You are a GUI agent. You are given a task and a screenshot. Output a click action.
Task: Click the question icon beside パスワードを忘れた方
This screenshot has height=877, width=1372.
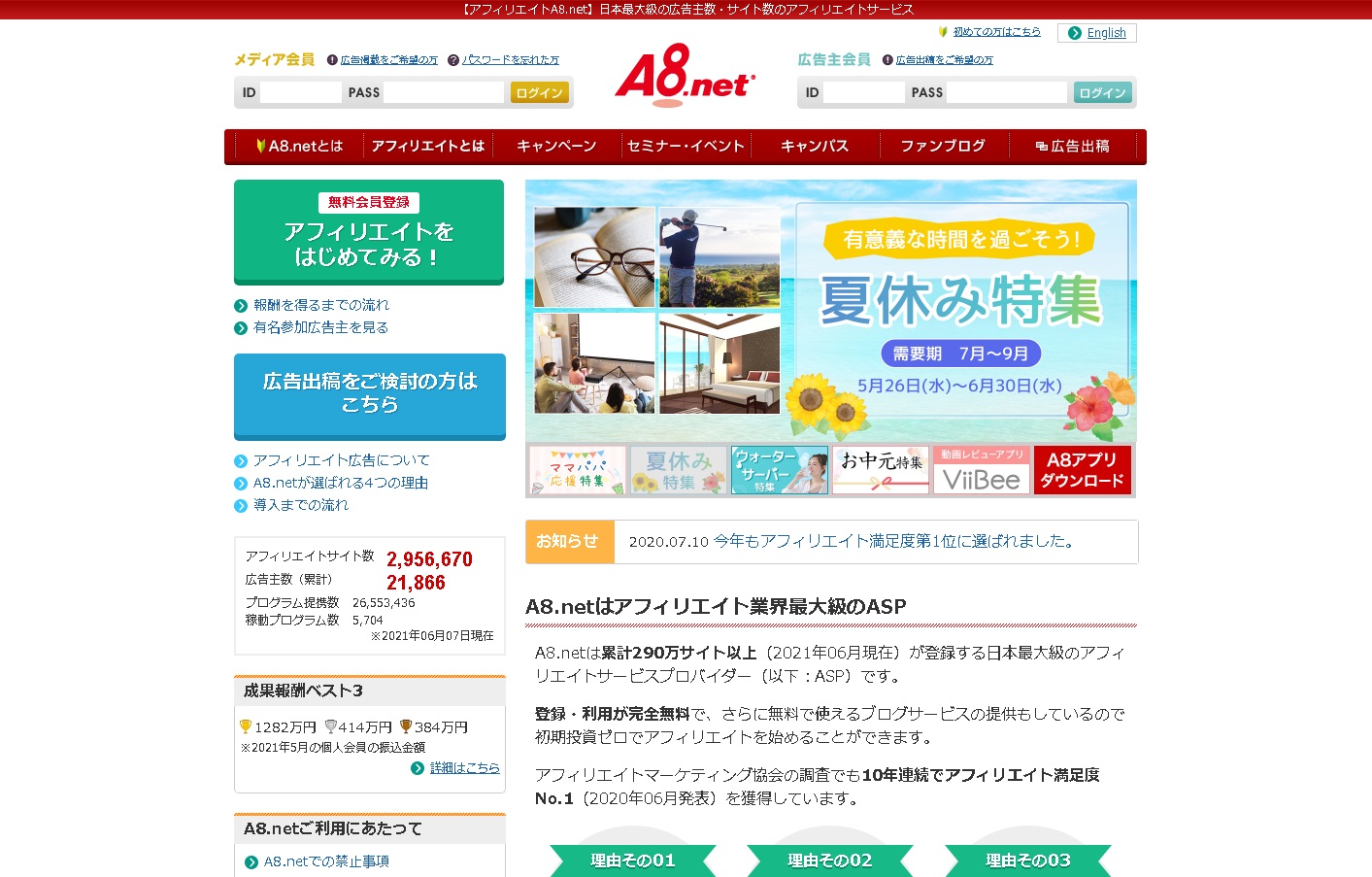click(453, 60)
